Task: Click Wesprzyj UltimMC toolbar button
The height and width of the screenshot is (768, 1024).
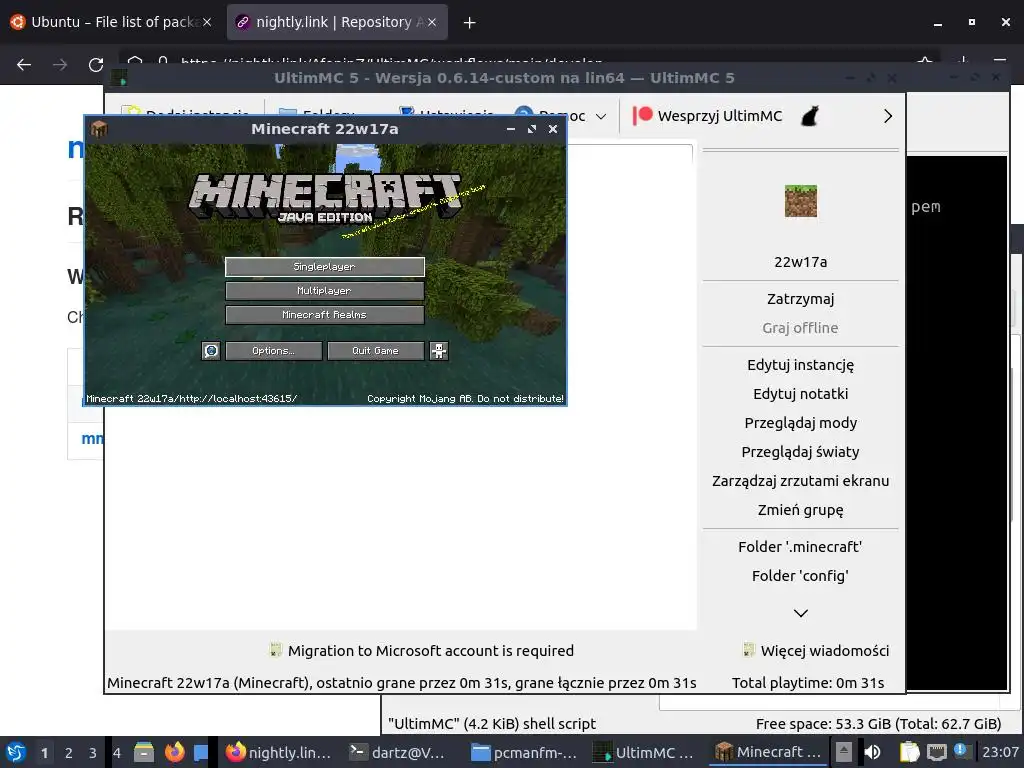Action: tap(707, 116)
